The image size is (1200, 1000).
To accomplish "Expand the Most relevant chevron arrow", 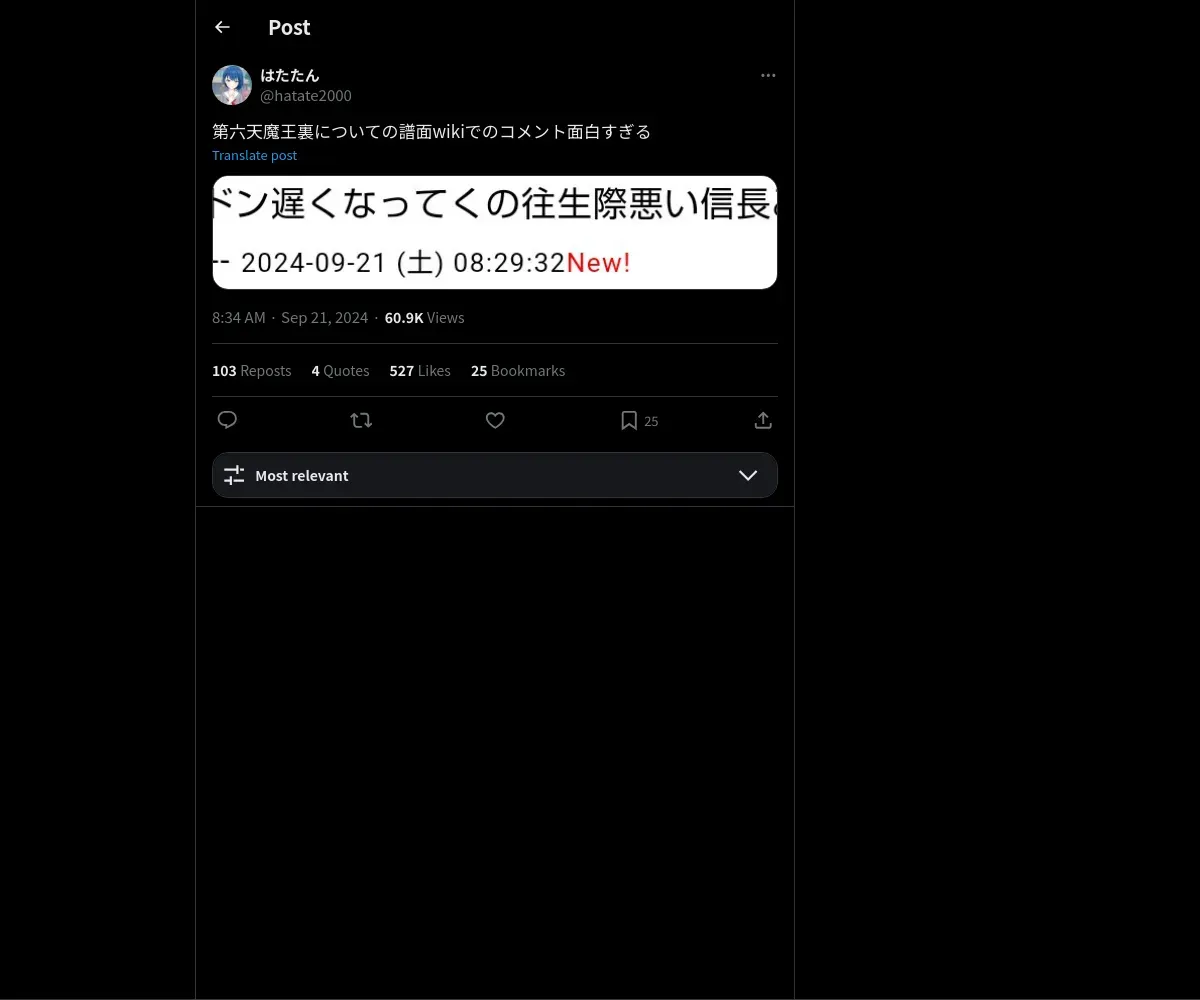I will pyautogui.click(x=748, y=475).
